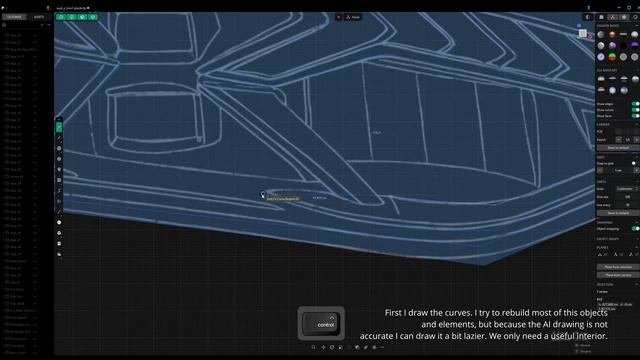
Task: Select the Line tool below the Curve tool
Action: coord(59,138)
